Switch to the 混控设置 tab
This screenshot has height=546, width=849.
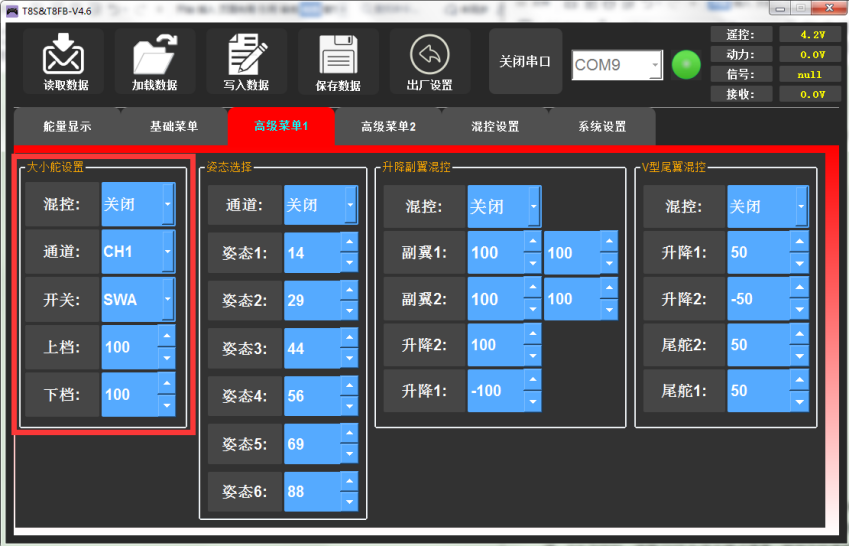tap(495, 127)
